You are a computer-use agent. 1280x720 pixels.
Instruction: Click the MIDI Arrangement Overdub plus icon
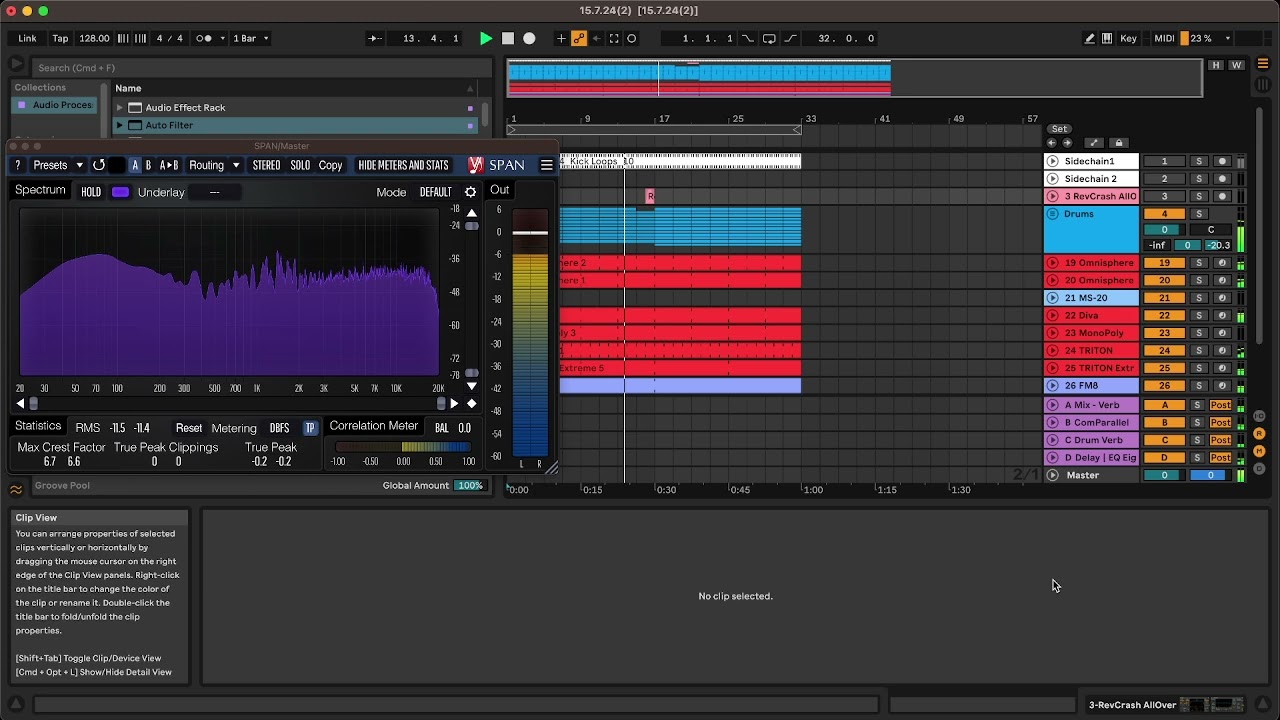(561, 38)
